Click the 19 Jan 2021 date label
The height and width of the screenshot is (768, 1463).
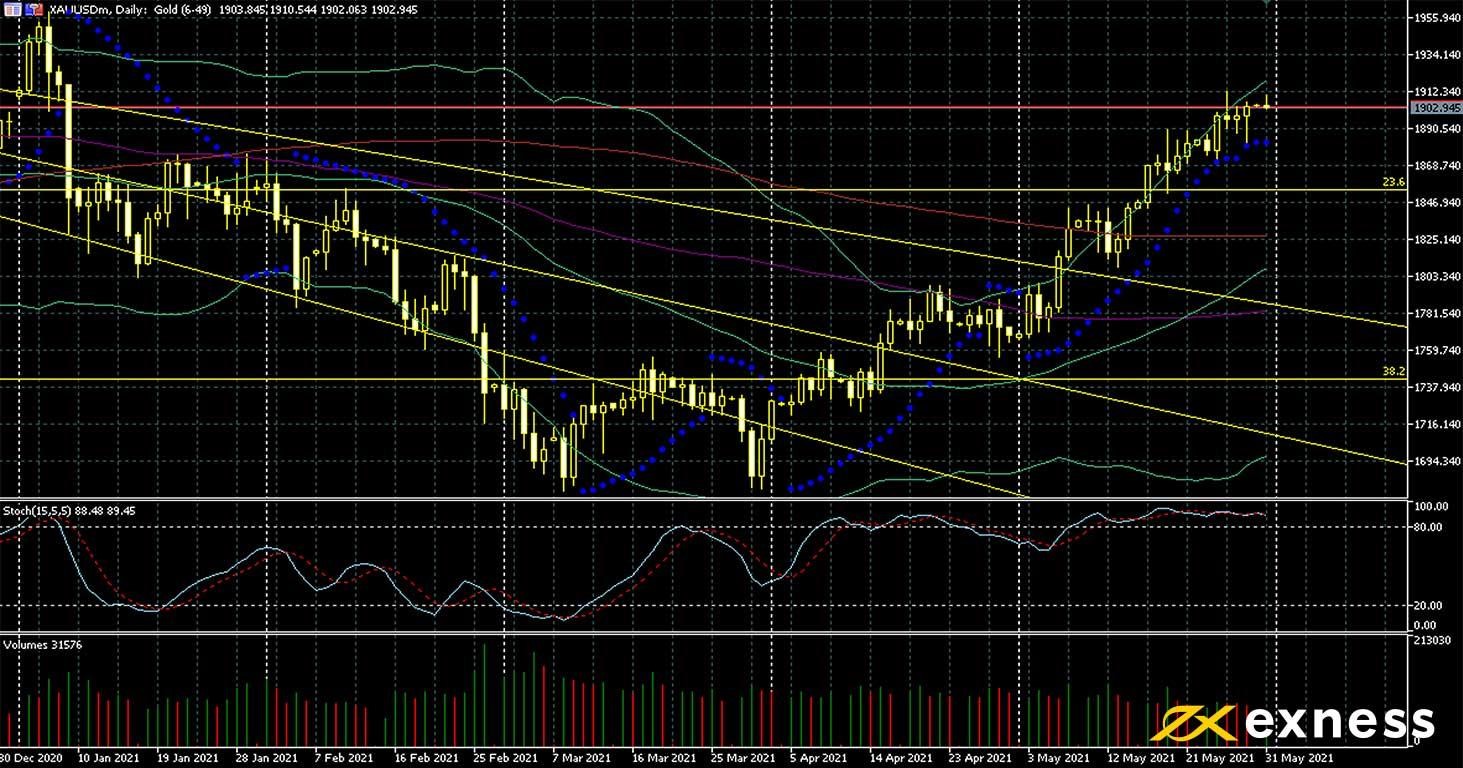(190, 759)
